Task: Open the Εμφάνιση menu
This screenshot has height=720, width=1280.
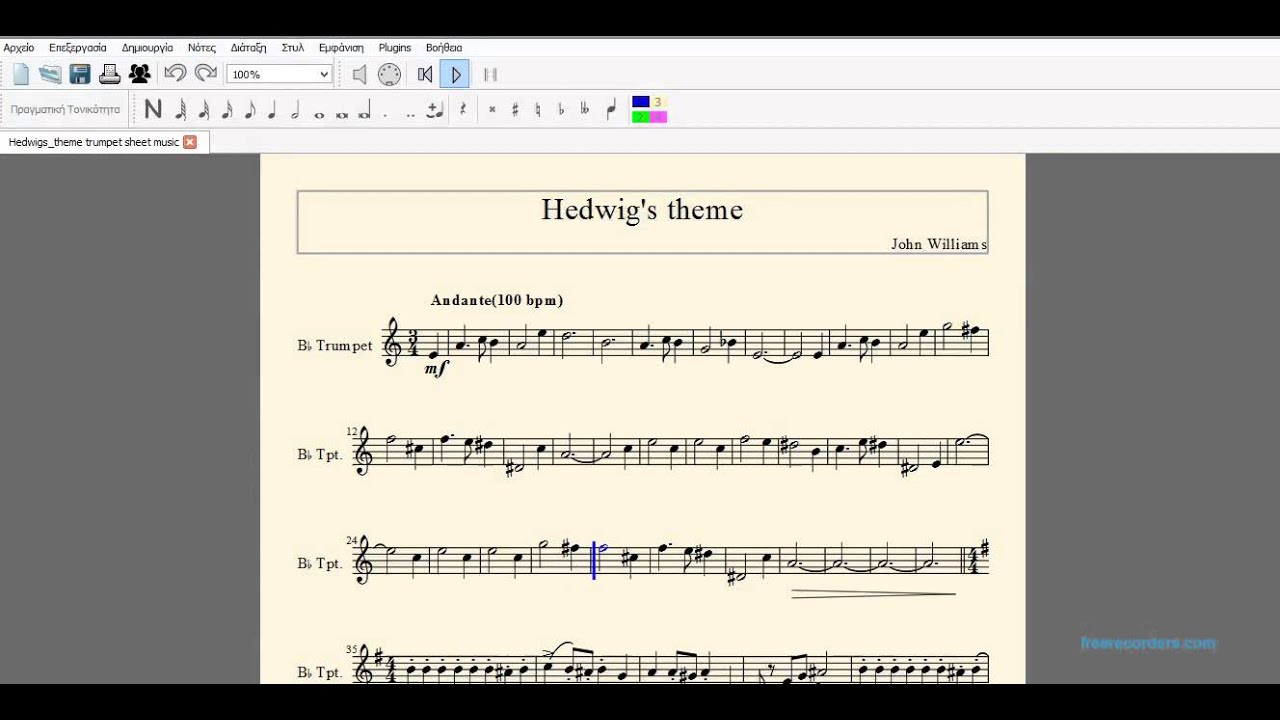Action: point(341,47)
